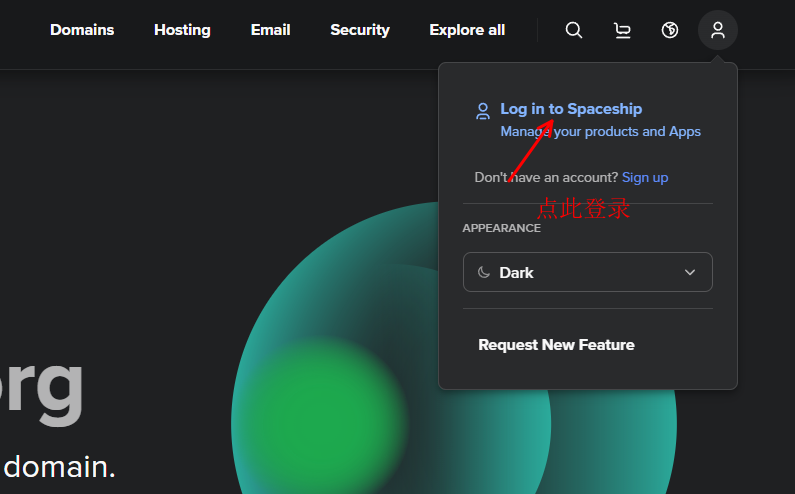The height and width of the screenshot is (494, 795).
Task: Click the large "rg" hero heading text
Action: tap(41, 390)
